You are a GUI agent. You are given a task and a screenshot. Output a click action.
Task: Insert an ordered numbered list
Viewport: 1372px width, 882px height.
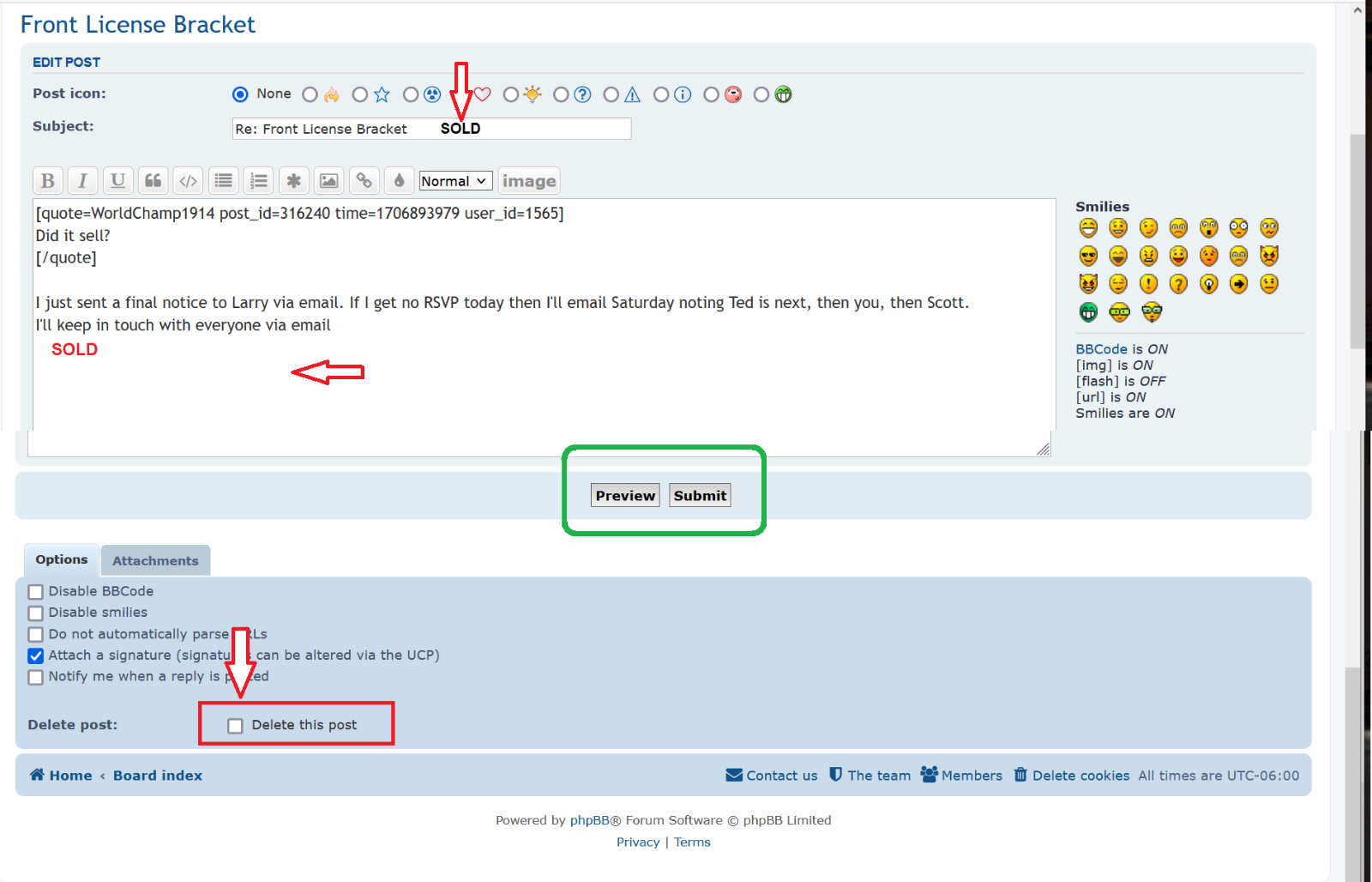tap(258, 181)
